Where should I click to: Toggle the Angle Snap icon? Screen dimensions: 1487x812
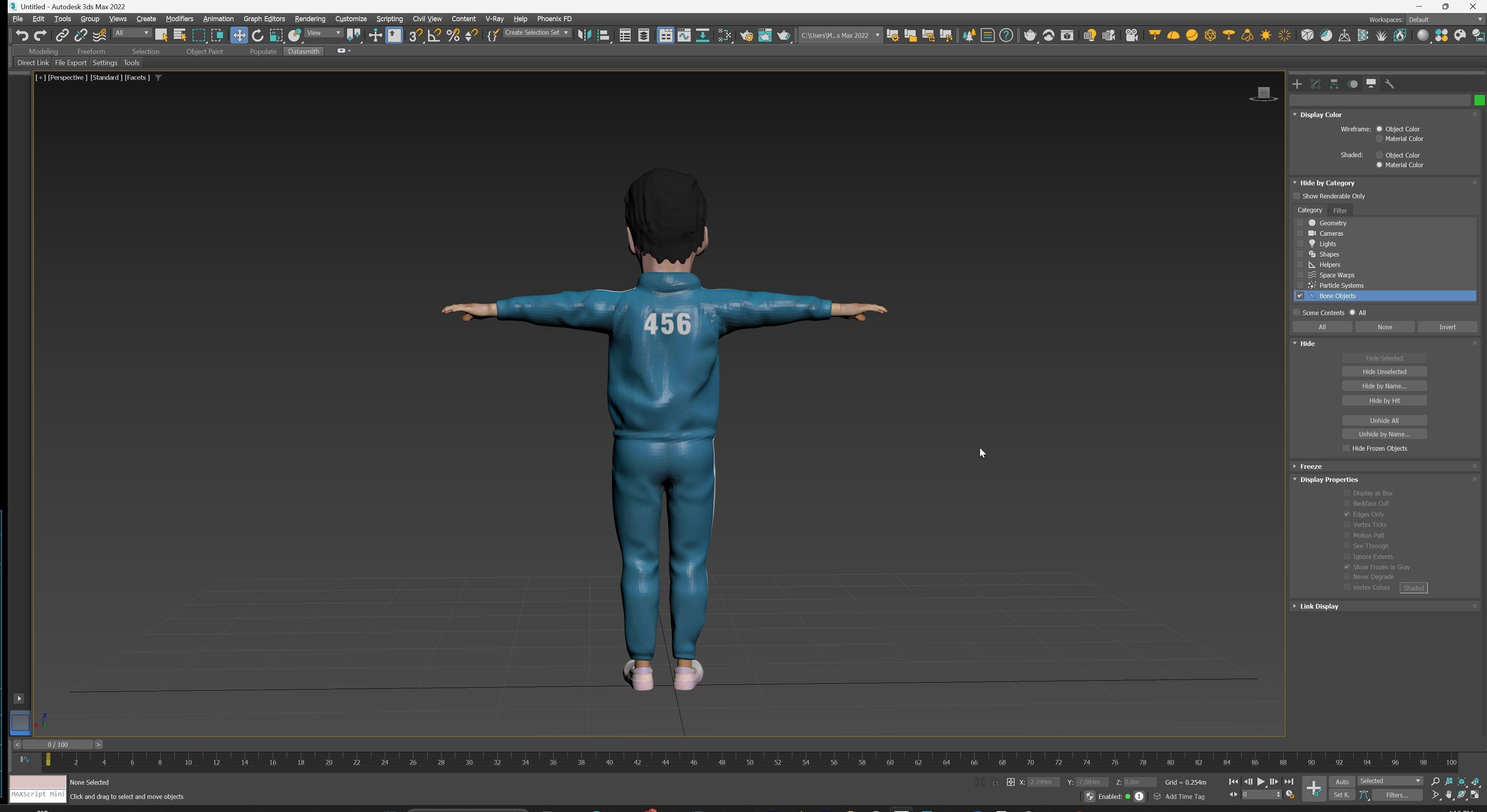click(x=434, y=36)
